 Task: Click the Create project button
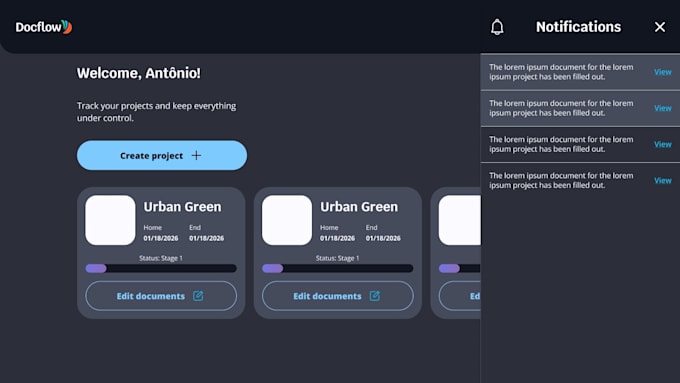(x=162, y=155)
